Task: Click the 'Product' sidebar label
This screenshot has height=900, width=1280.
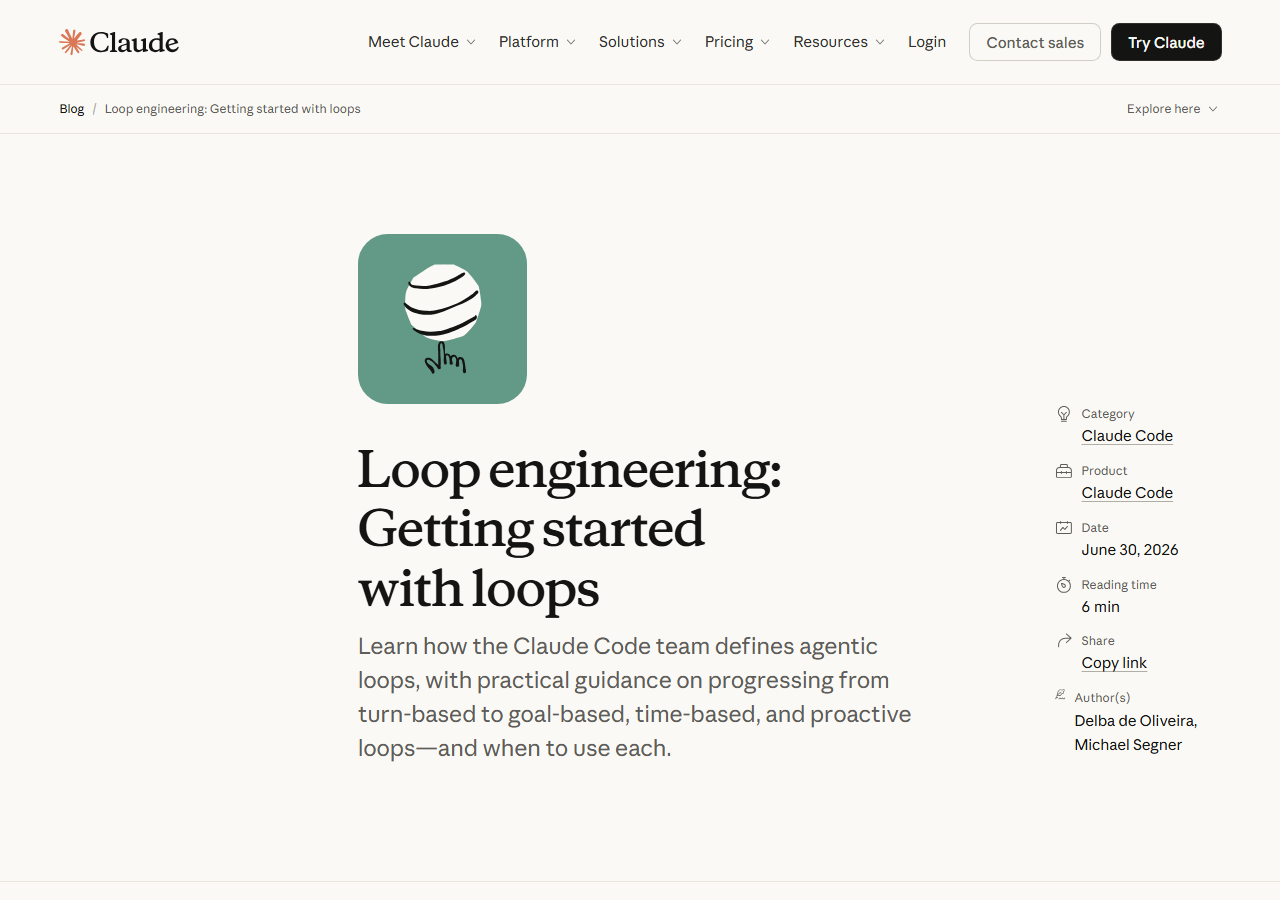Action: 1104,471
